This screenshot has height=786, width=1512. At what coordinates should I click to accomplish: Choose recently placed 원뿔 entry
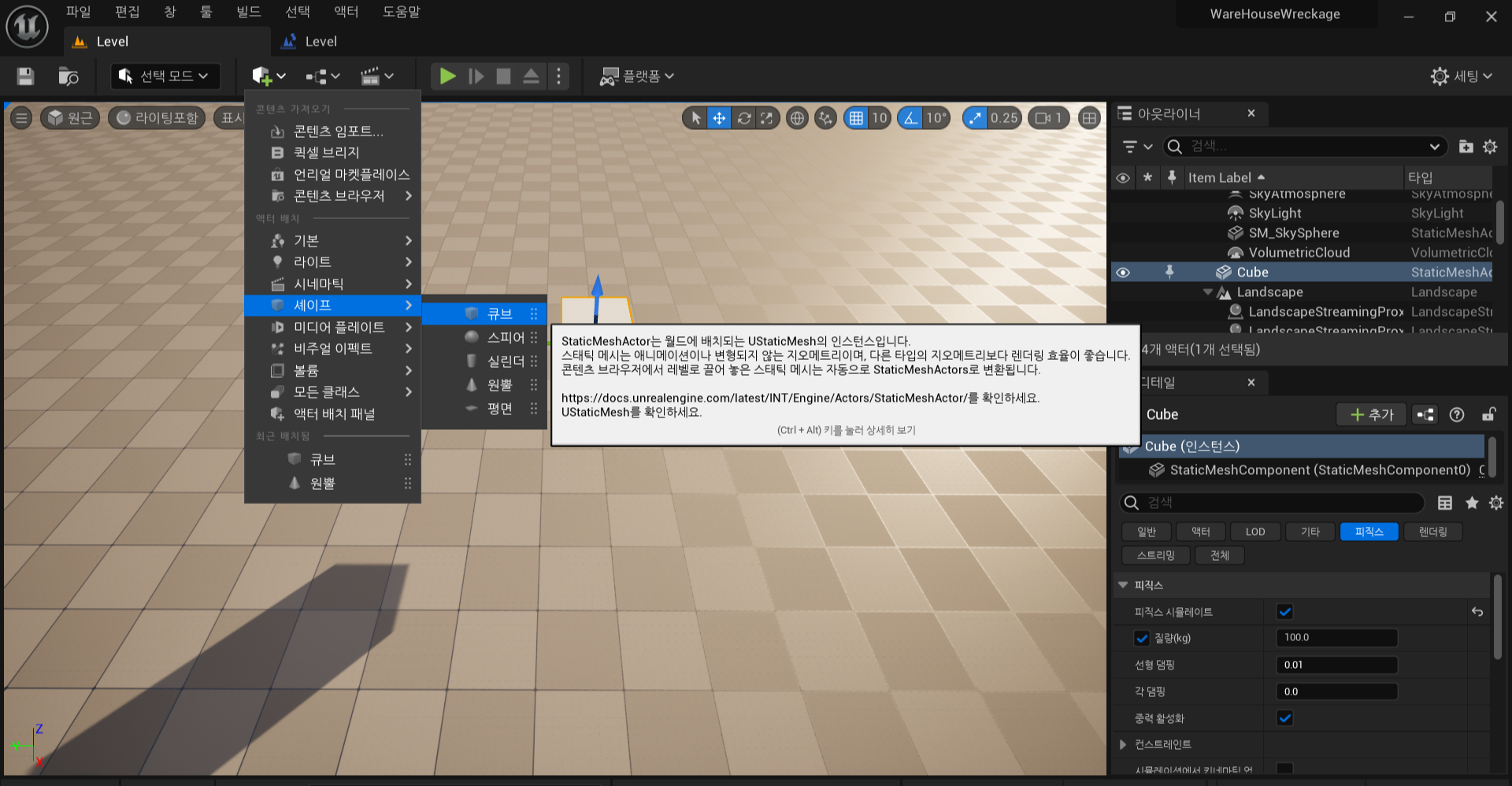coord(332,483)
